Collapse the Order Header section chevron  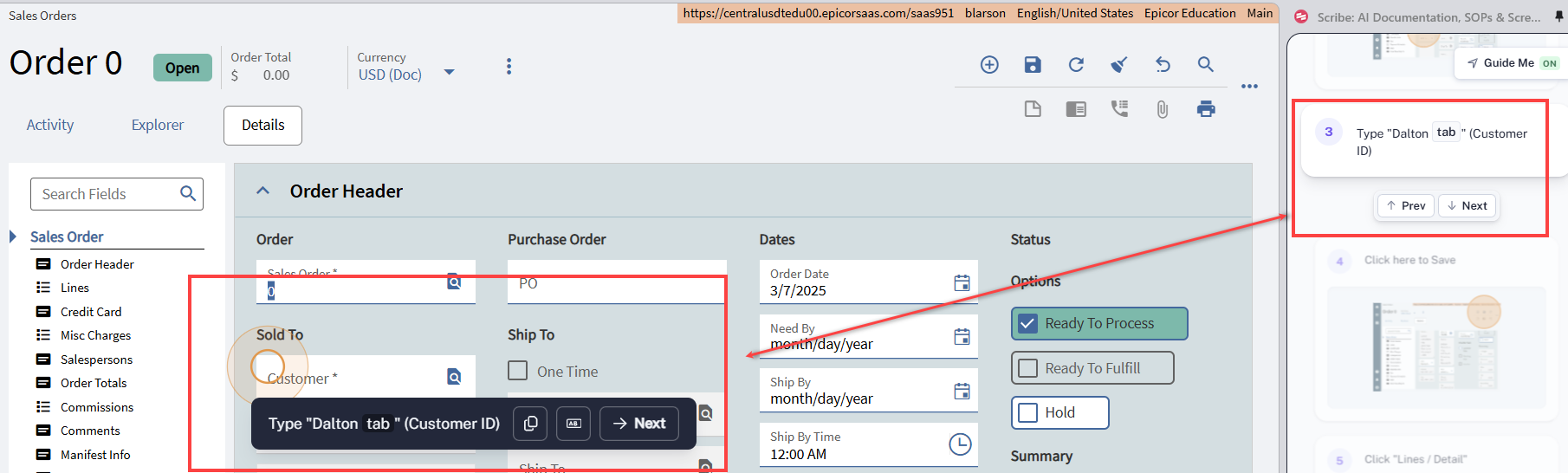pyautogui.click(x=263, y=191)
